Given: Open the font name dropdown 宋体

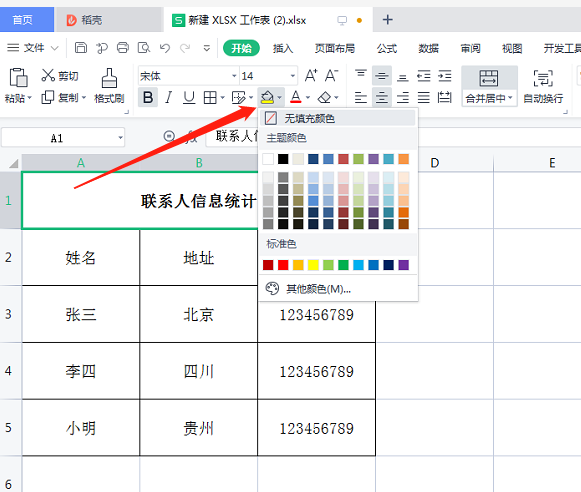Looking at the screenshot, I should (235, 76).
